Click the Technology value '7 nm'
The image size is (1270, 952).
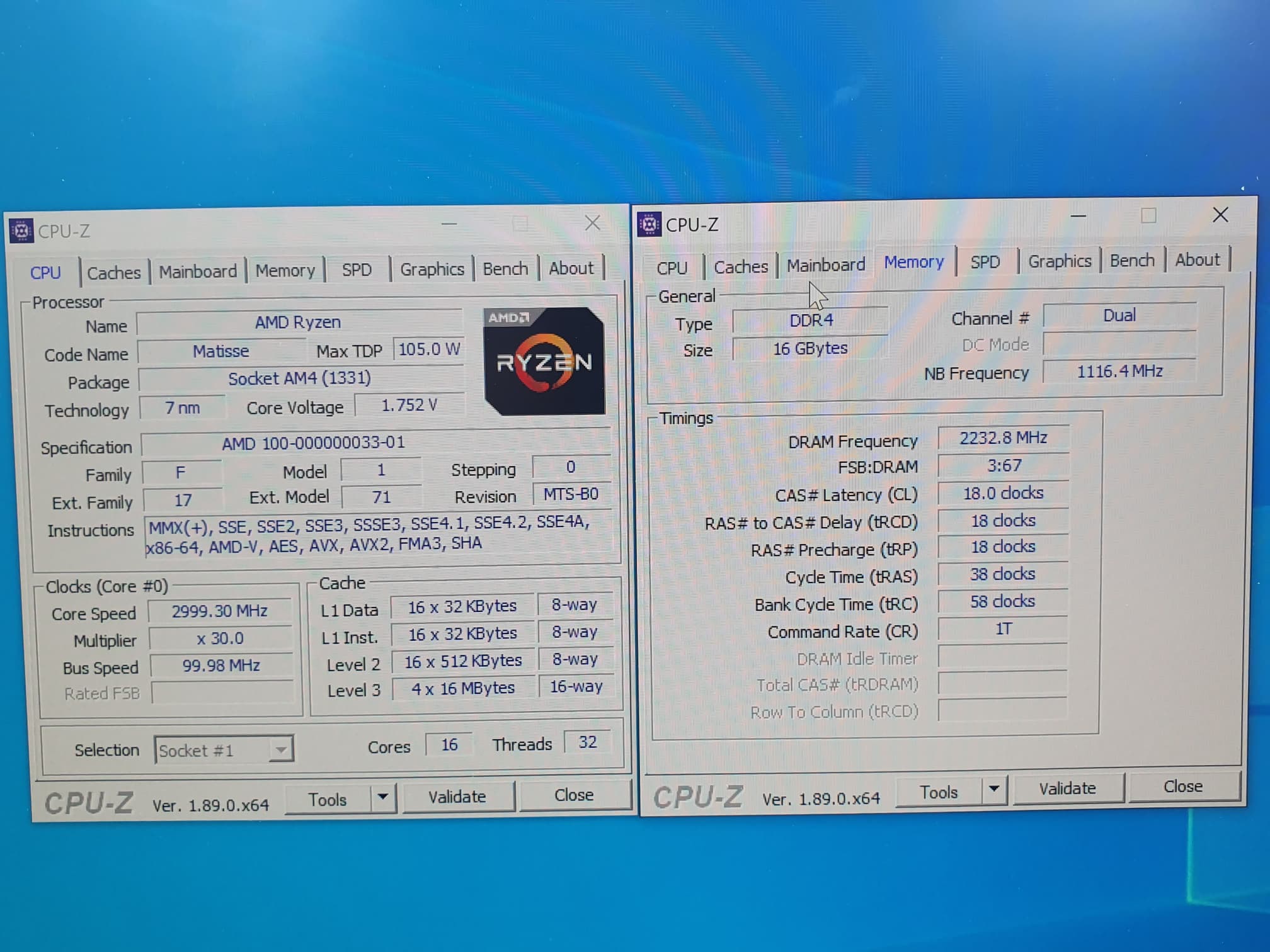point(182,408)
